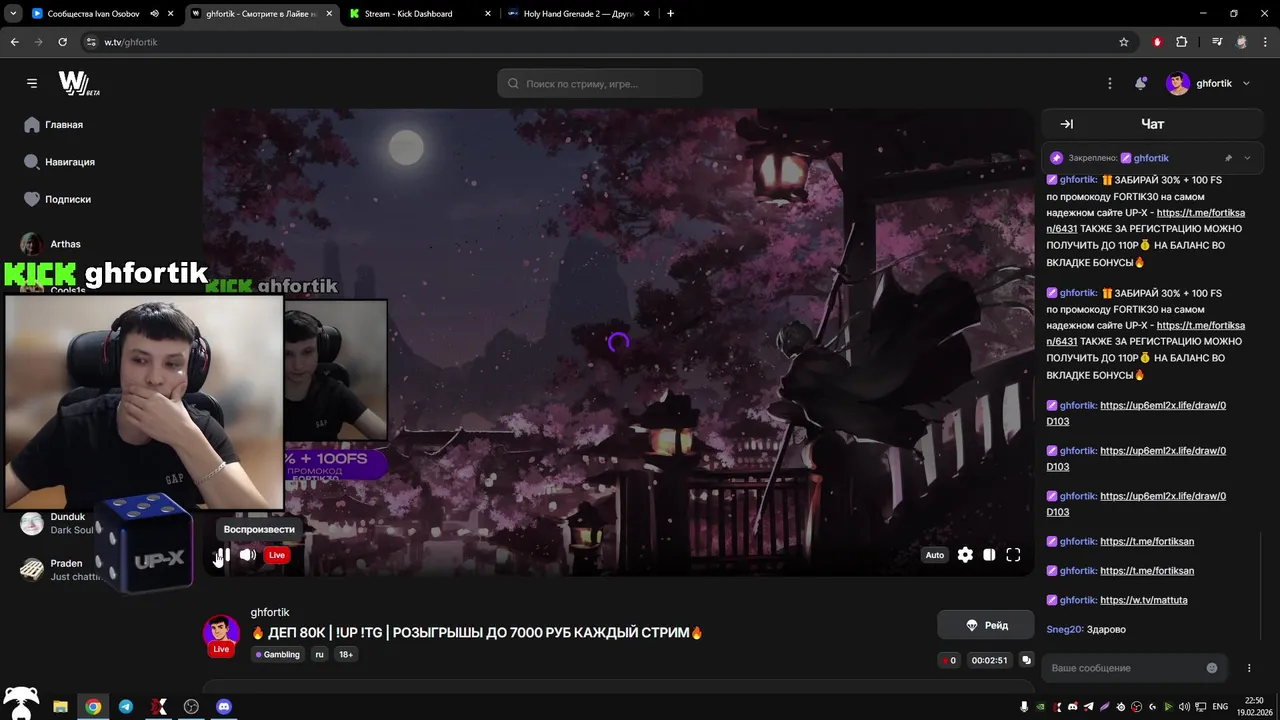Screen dimensions: 1280x720
Task: Click the stream timer 00:02:51
Action: [x=990, y=660]
